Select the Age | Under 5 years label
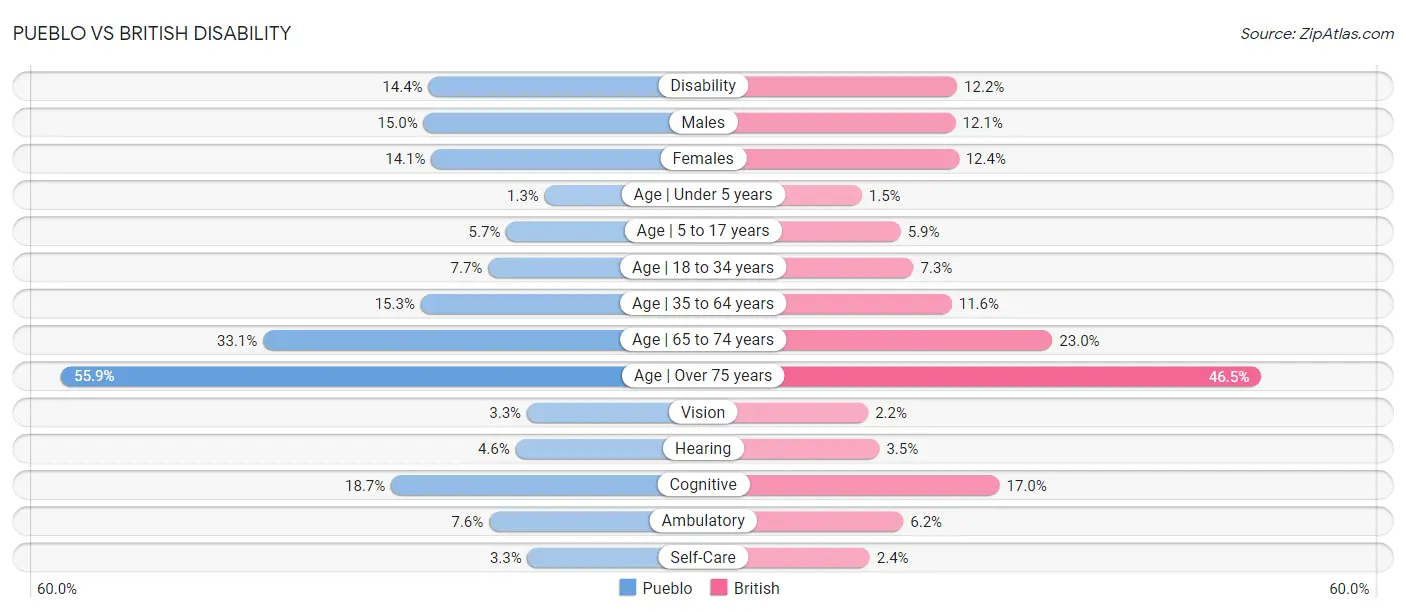The image size is (1406, 612). click(703, 195)
